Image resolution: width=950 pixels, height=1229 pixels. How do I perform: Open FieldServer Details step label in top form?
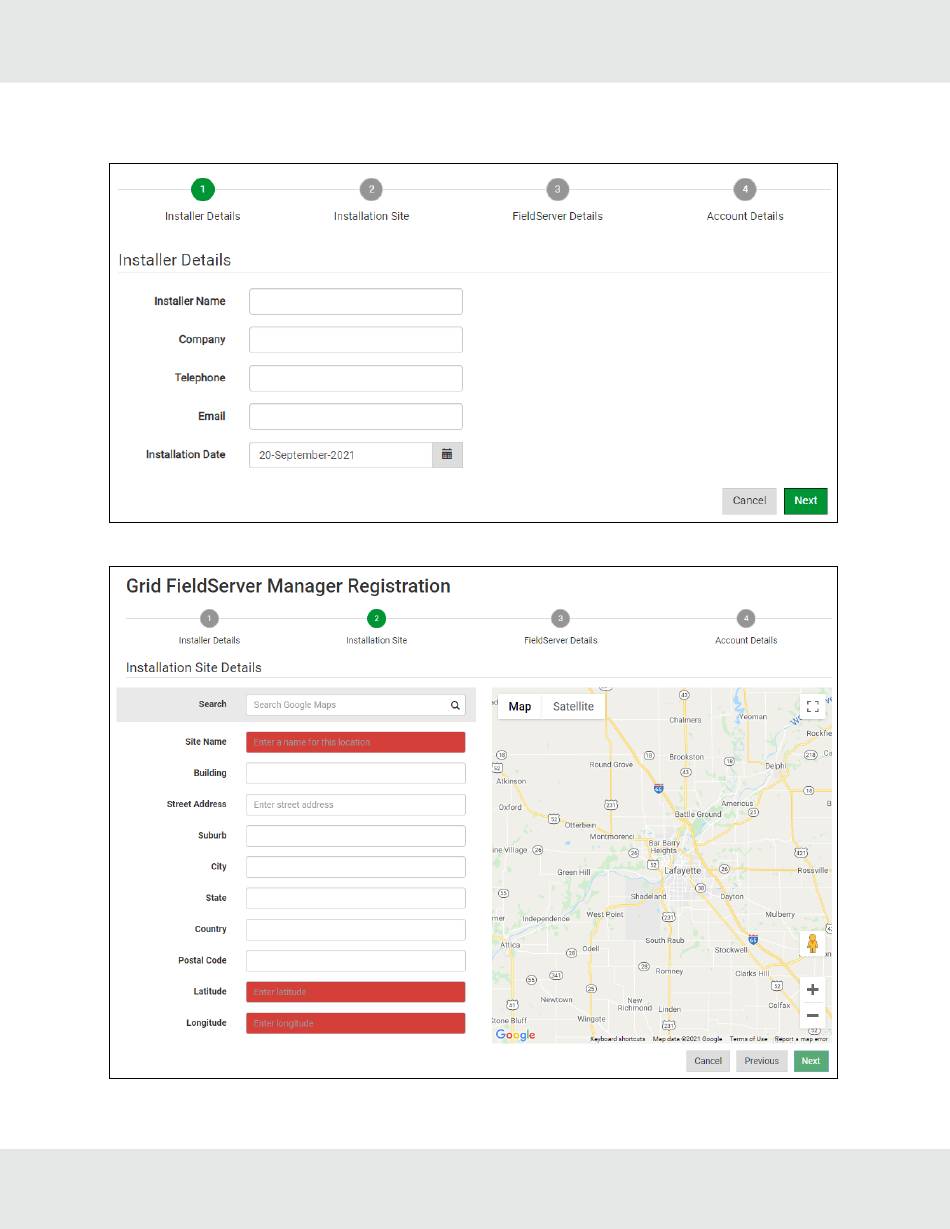557,216
